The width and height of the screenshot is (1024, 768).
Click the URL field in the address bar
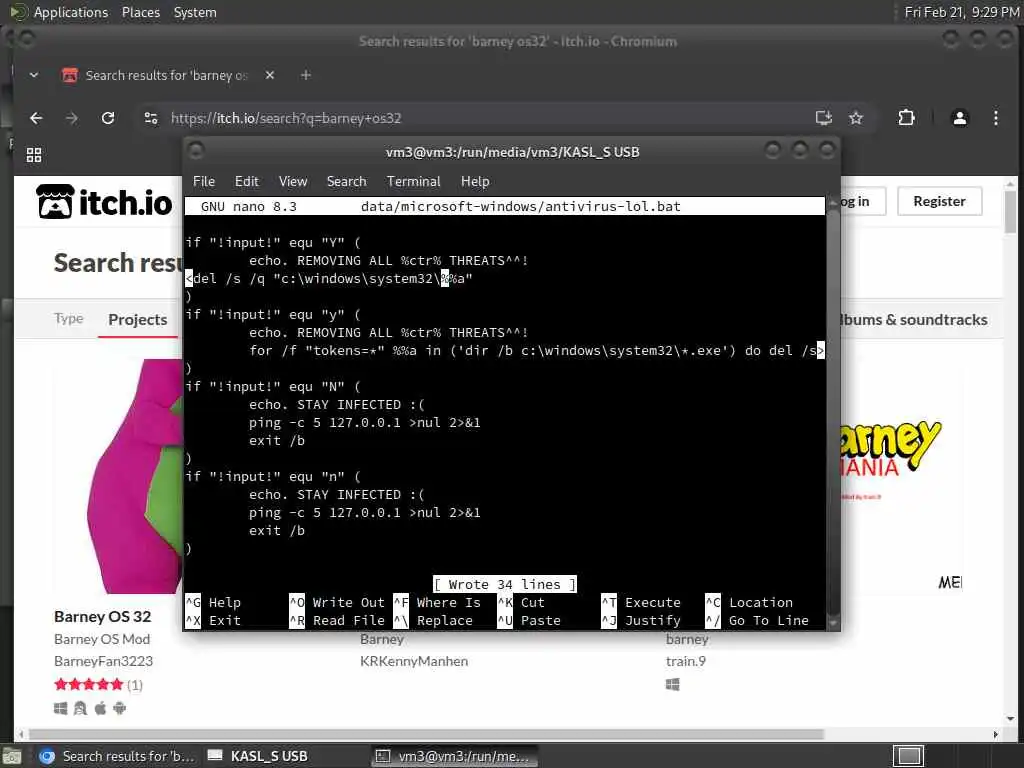click(x=483, y=118)
